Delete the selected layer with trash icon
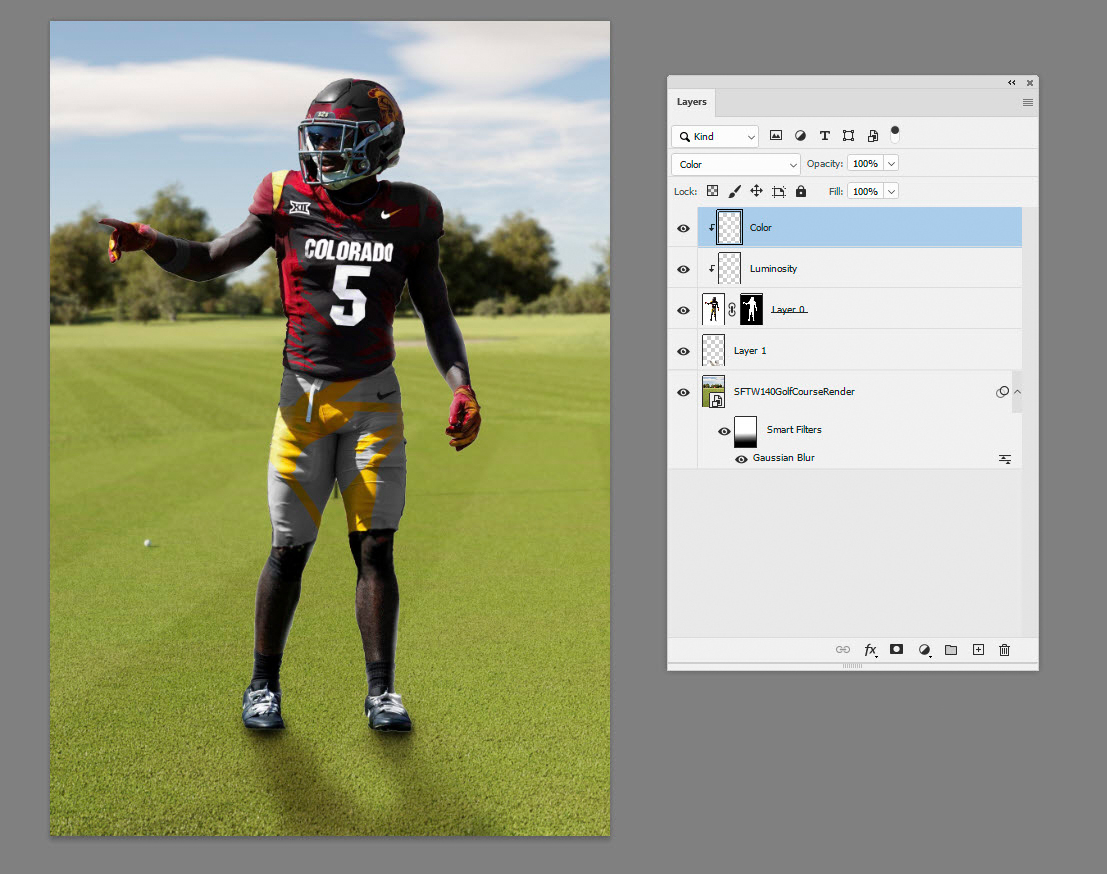The width and height of the screenshot is (1107, 874). click(1005, 649)
